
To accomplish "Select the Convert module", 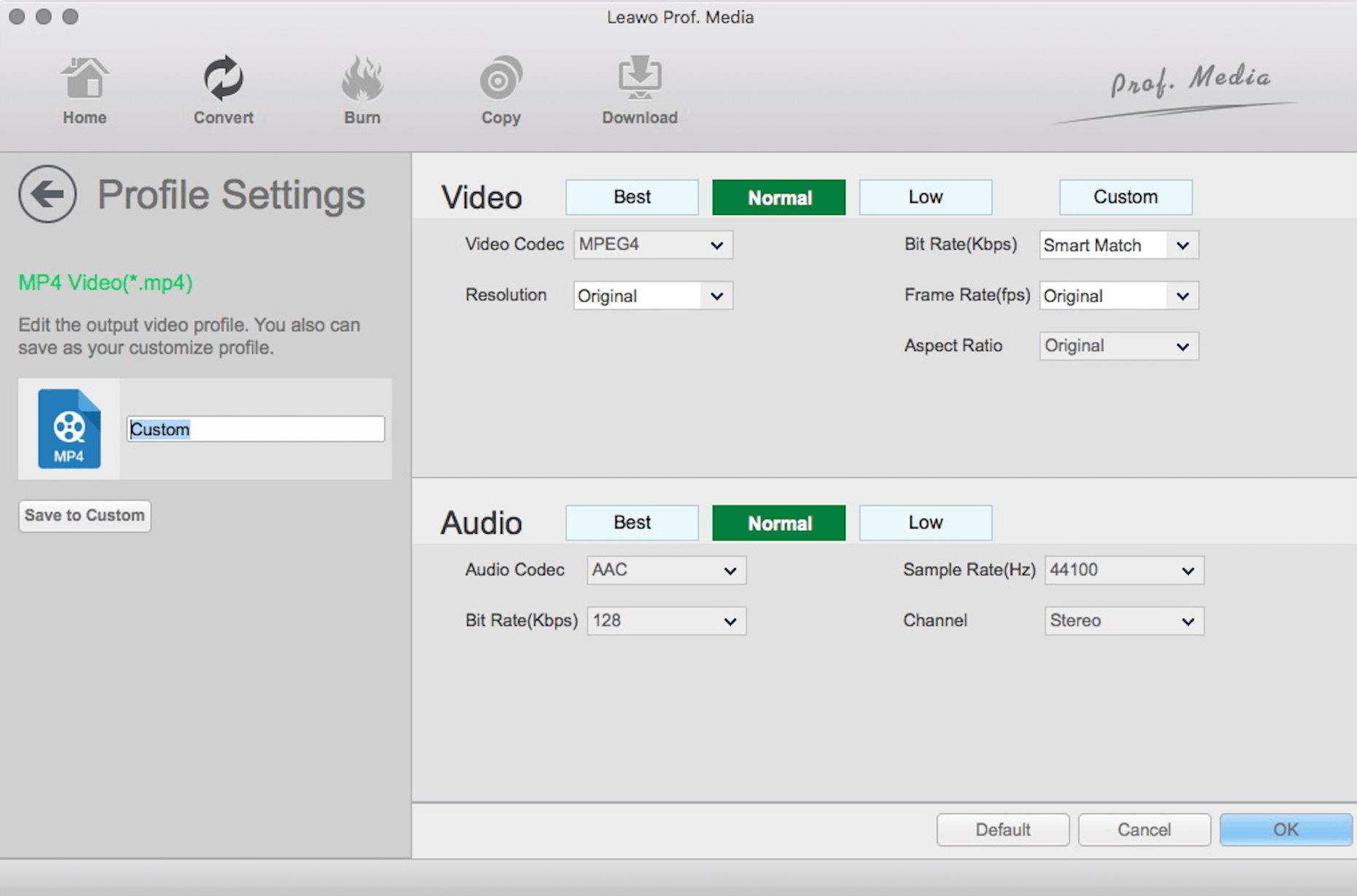I will 222,87.
